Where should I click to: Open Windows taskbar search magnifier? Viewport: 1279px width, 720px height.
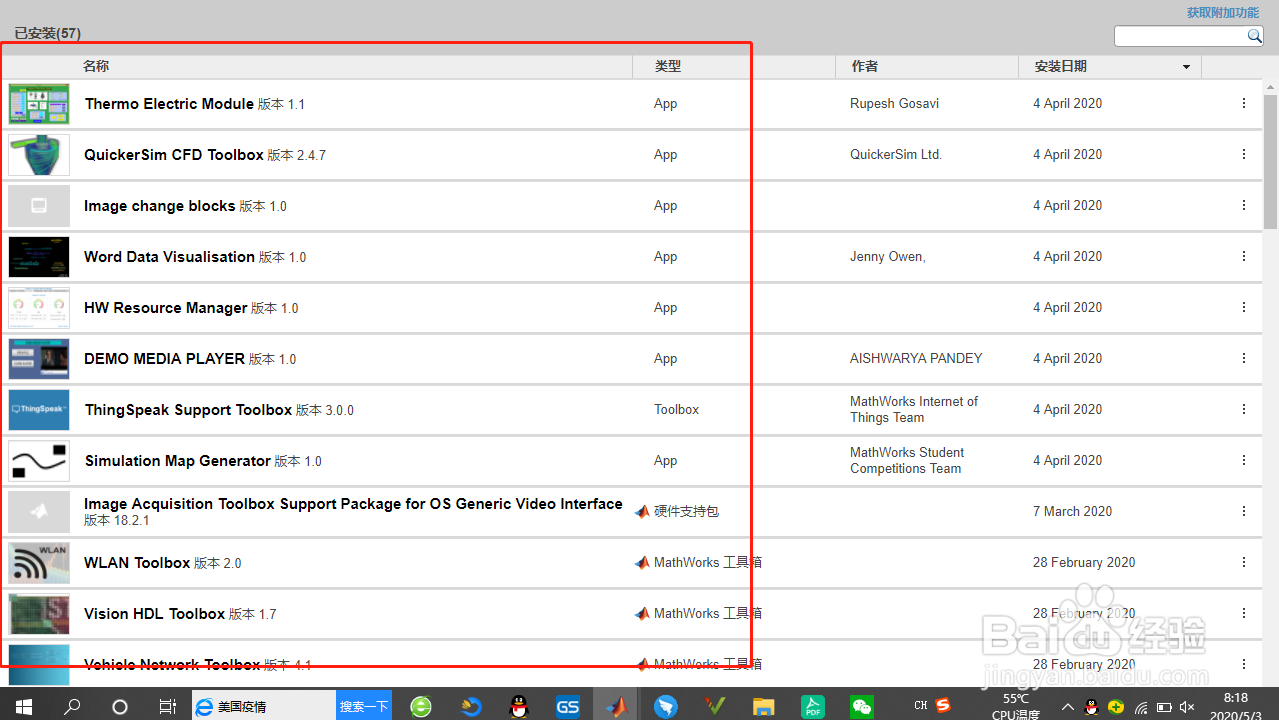(x=72, y=706)
